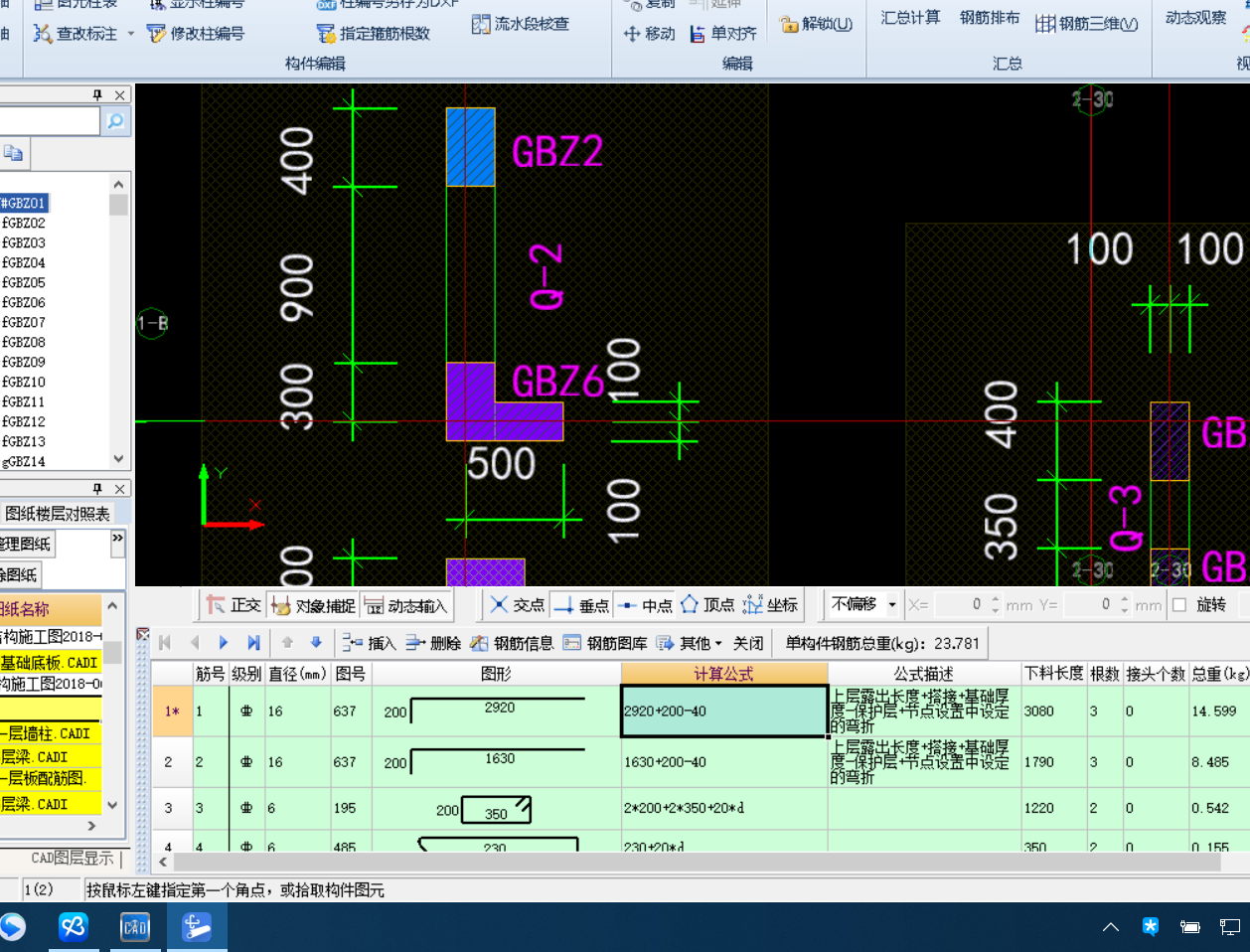Viewport: 1250px width, 952px height.
Task: Click the component search input field
Action: [50, 121]
